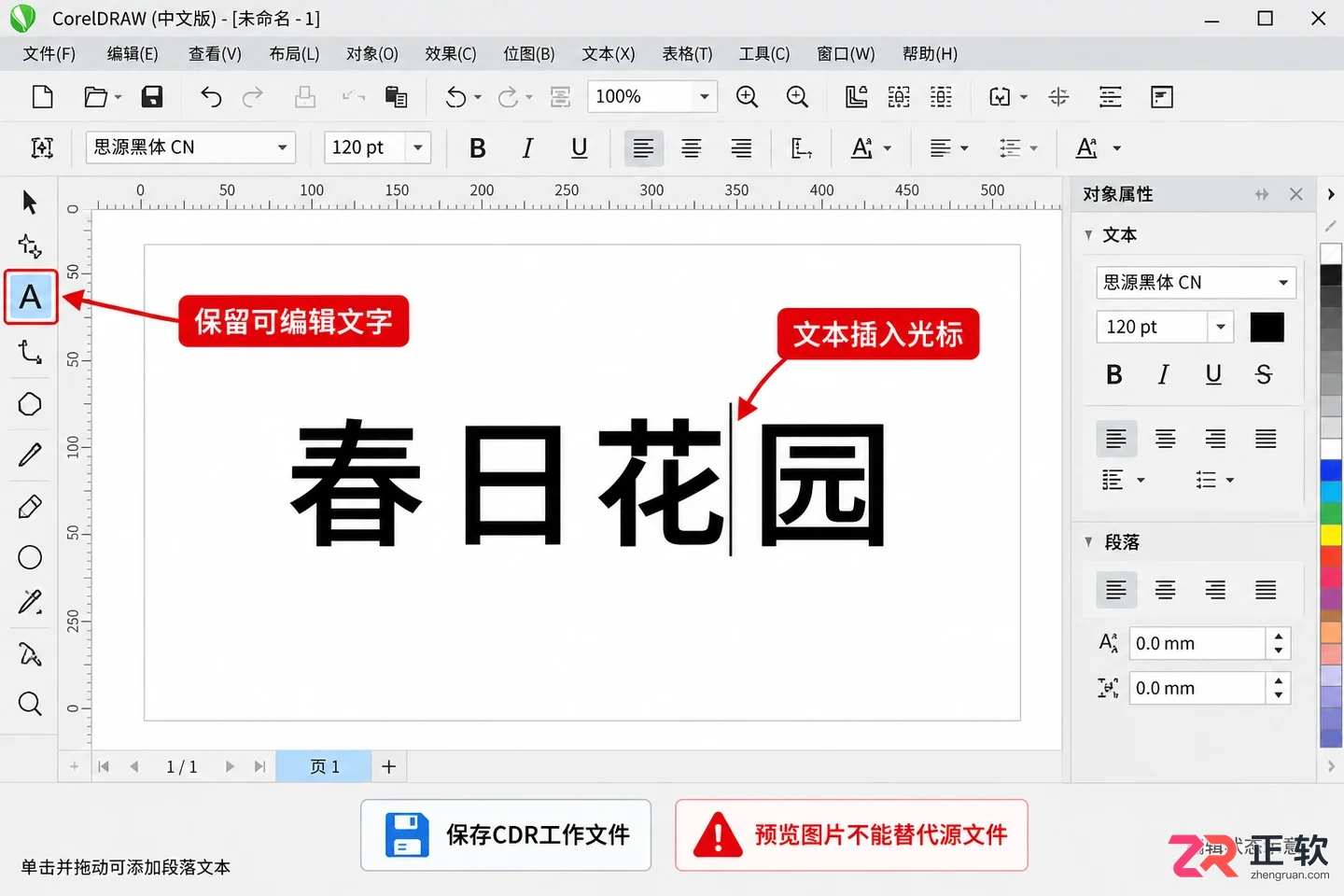Select the Connector line tool
Screen dimensions: 1344x896
coord(30,352)
